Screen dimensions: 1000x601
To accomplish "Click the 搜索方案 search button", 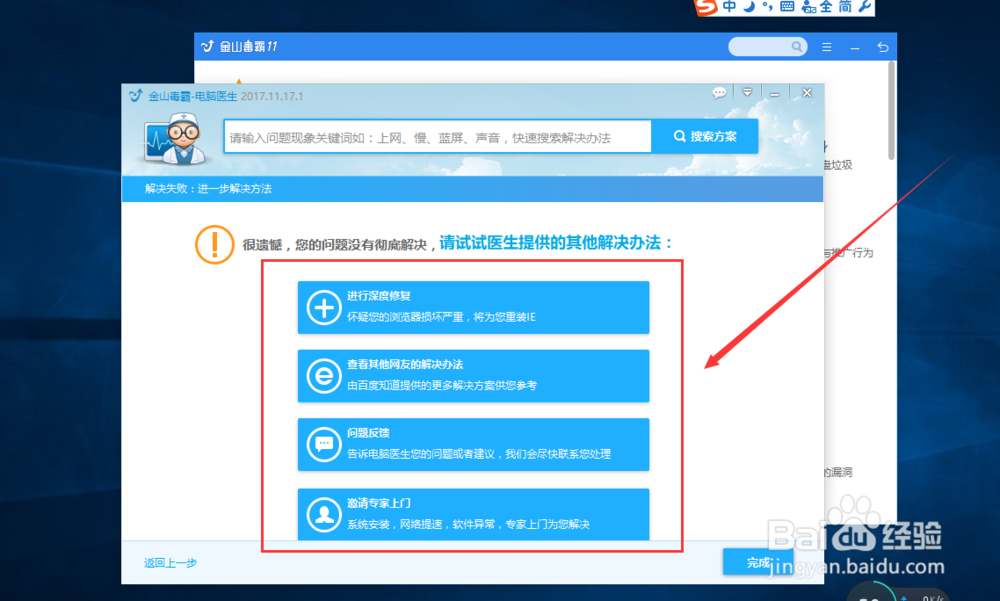I will click(705, 136).
